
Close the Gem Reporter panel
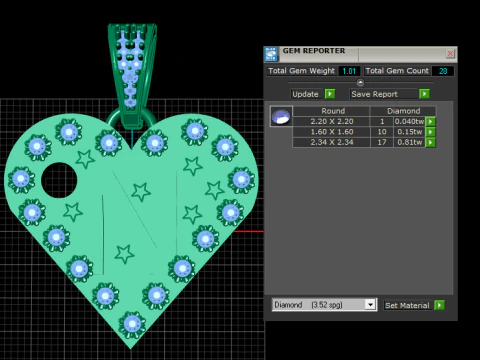click(x=450, y=54)
